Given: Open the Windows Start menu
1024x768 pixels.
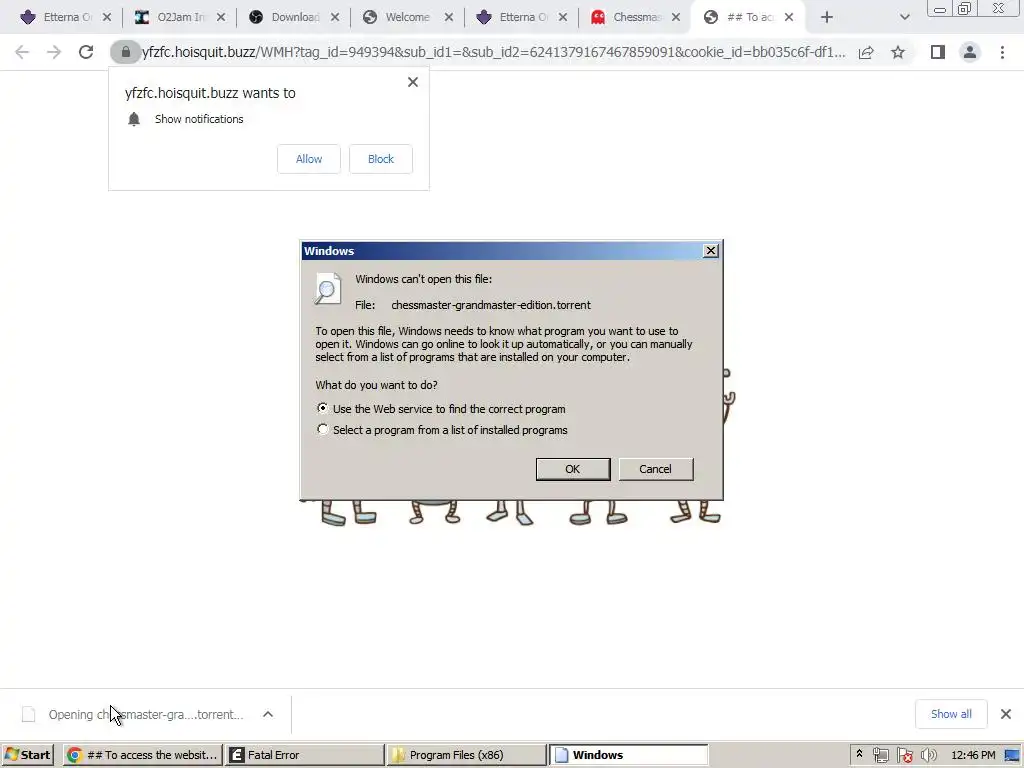Looking at the screenshot, I should click(27, 755).
